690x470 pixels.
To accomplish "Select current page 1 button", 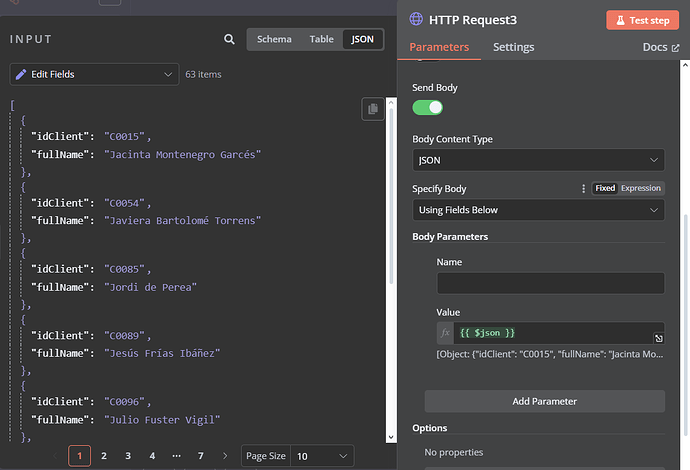I will click(80, 456).
